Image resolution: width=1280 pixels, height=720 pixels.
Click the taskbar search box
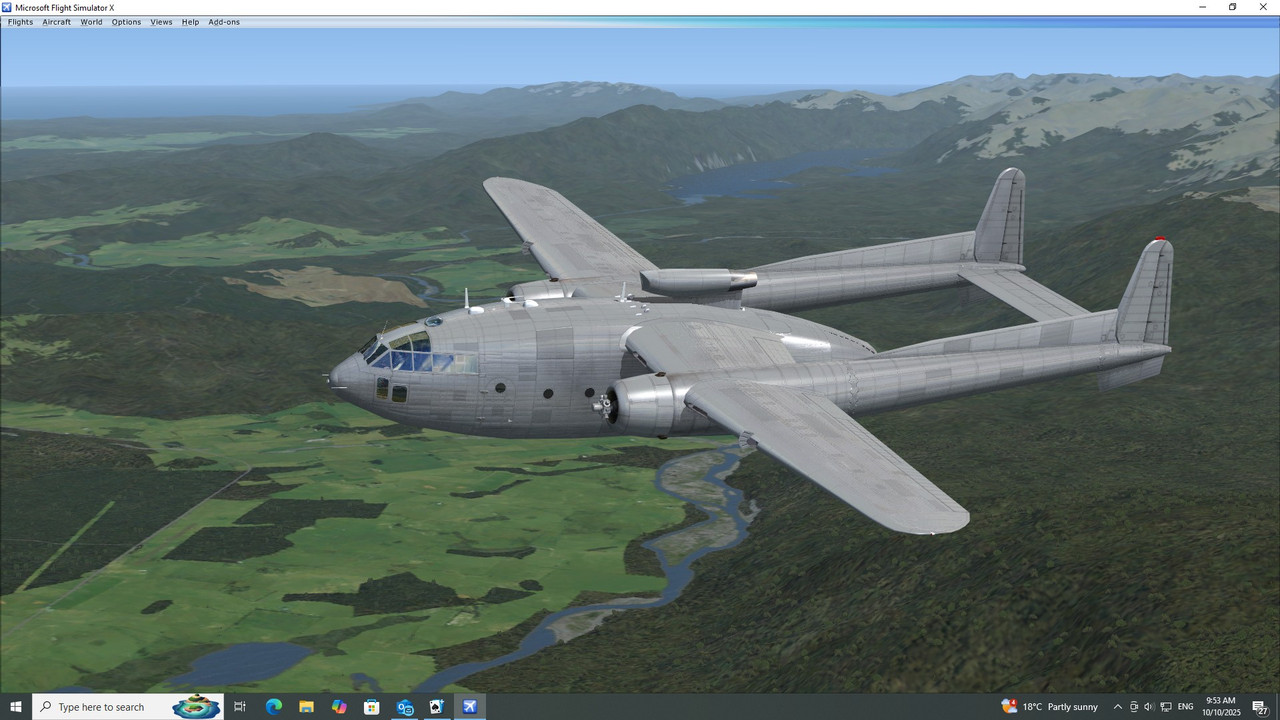(128, 707)
